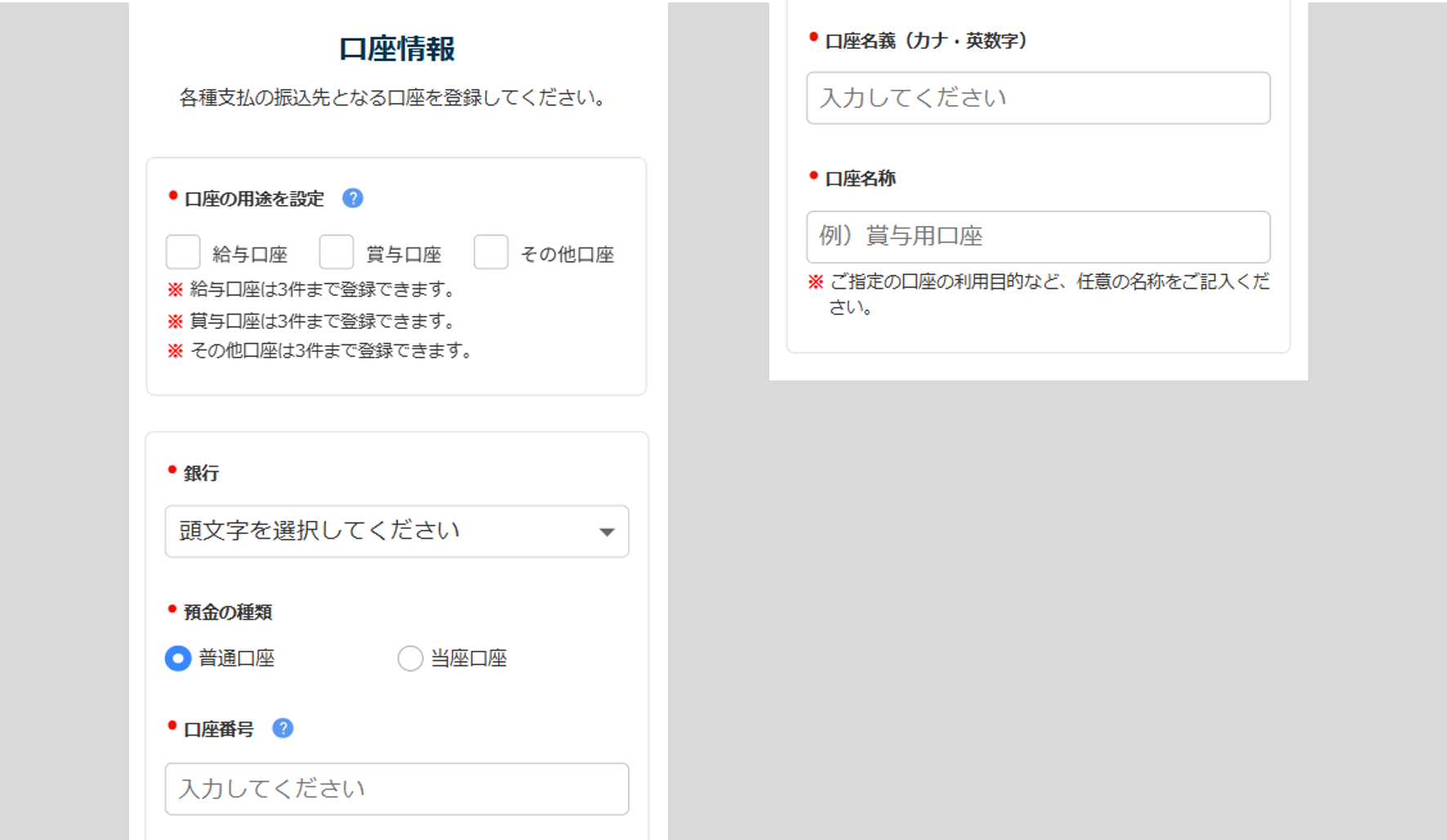Image resolution: width=1447 pixels, height=840 pixels.
Task: Select the 普通口座 radio button
Action: 178,658
